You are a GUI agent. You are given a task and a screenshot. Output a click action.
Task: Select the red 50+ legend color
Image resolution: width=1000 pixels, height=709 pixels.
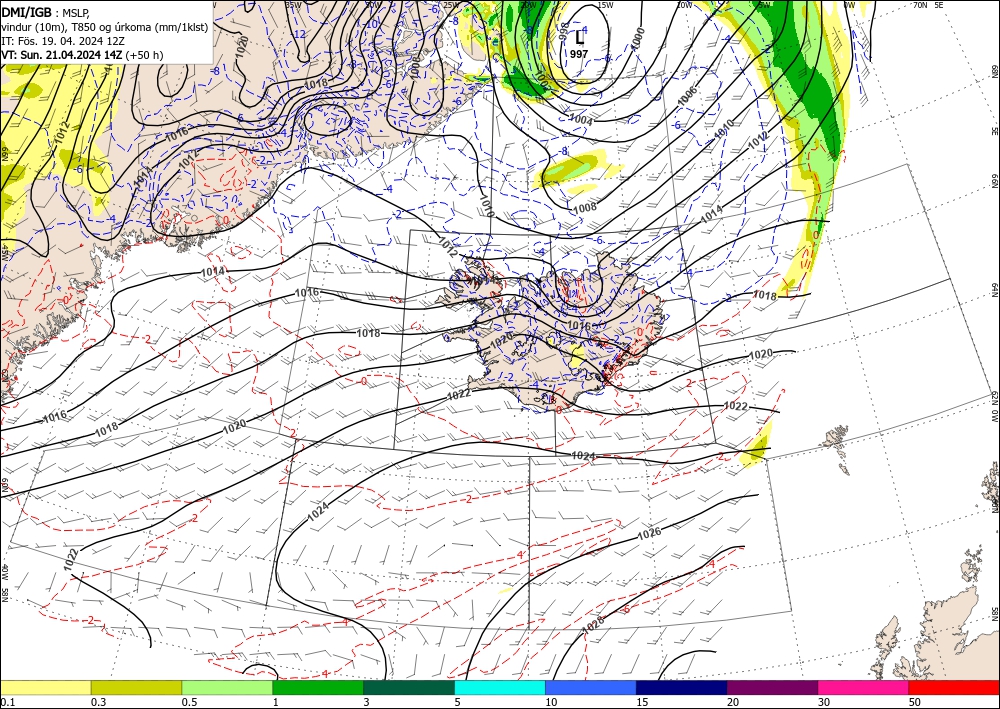954,687
